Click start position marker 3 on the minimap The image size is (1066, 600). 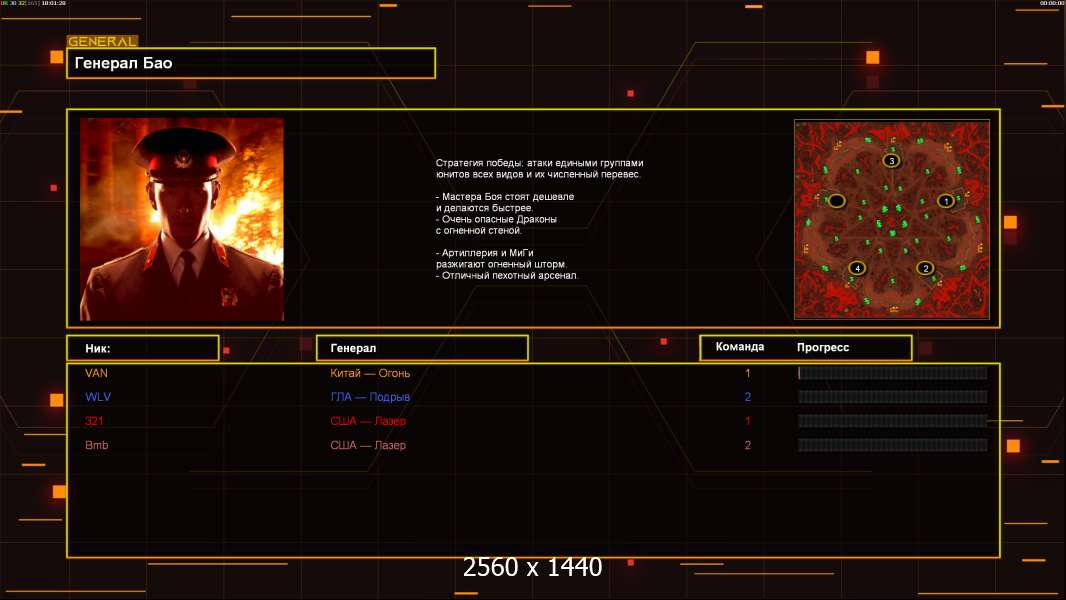[x=891, y=161]
